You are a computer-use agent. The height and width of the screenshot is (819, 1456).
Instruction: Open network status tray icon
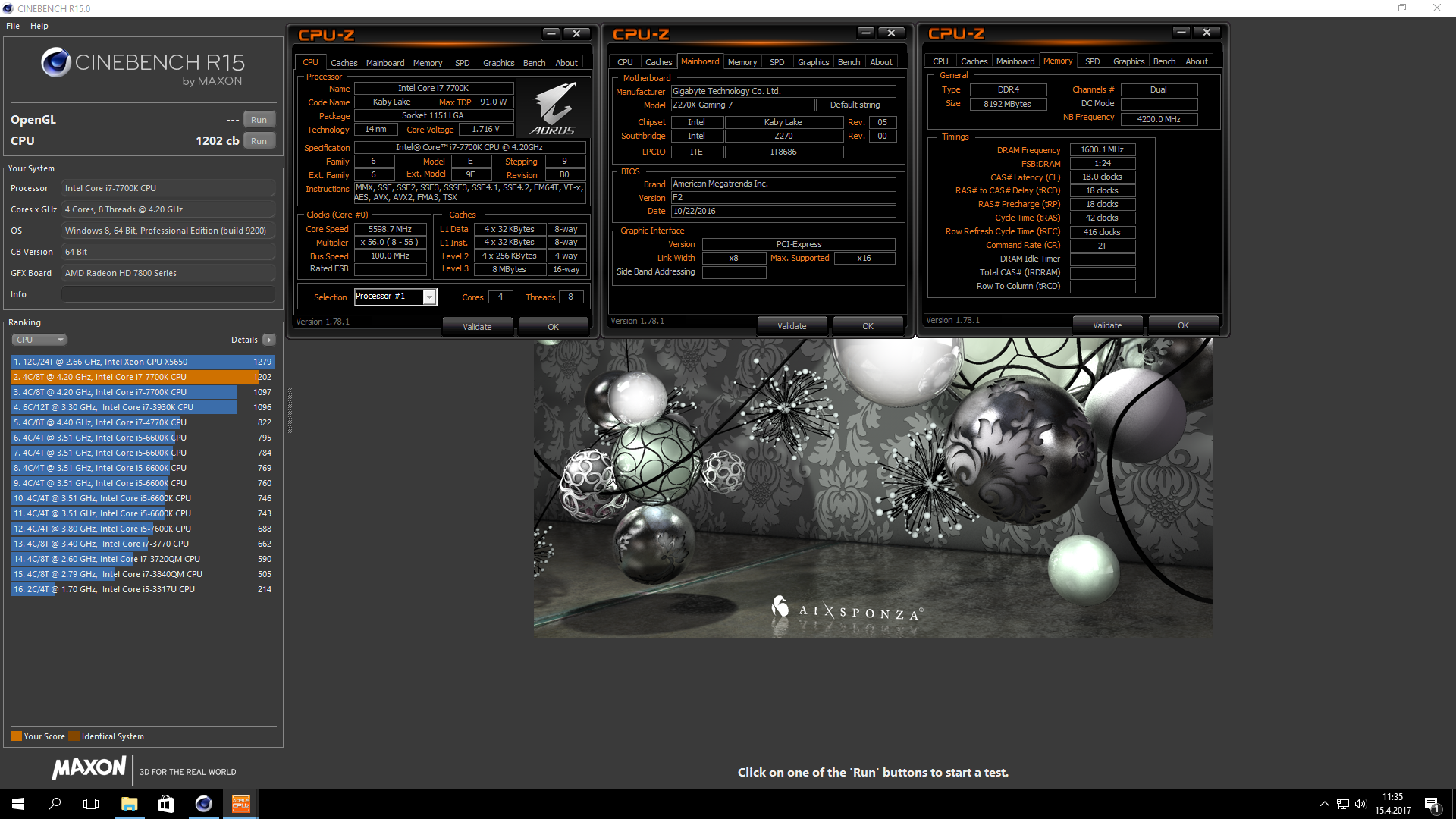(1342, 804)
